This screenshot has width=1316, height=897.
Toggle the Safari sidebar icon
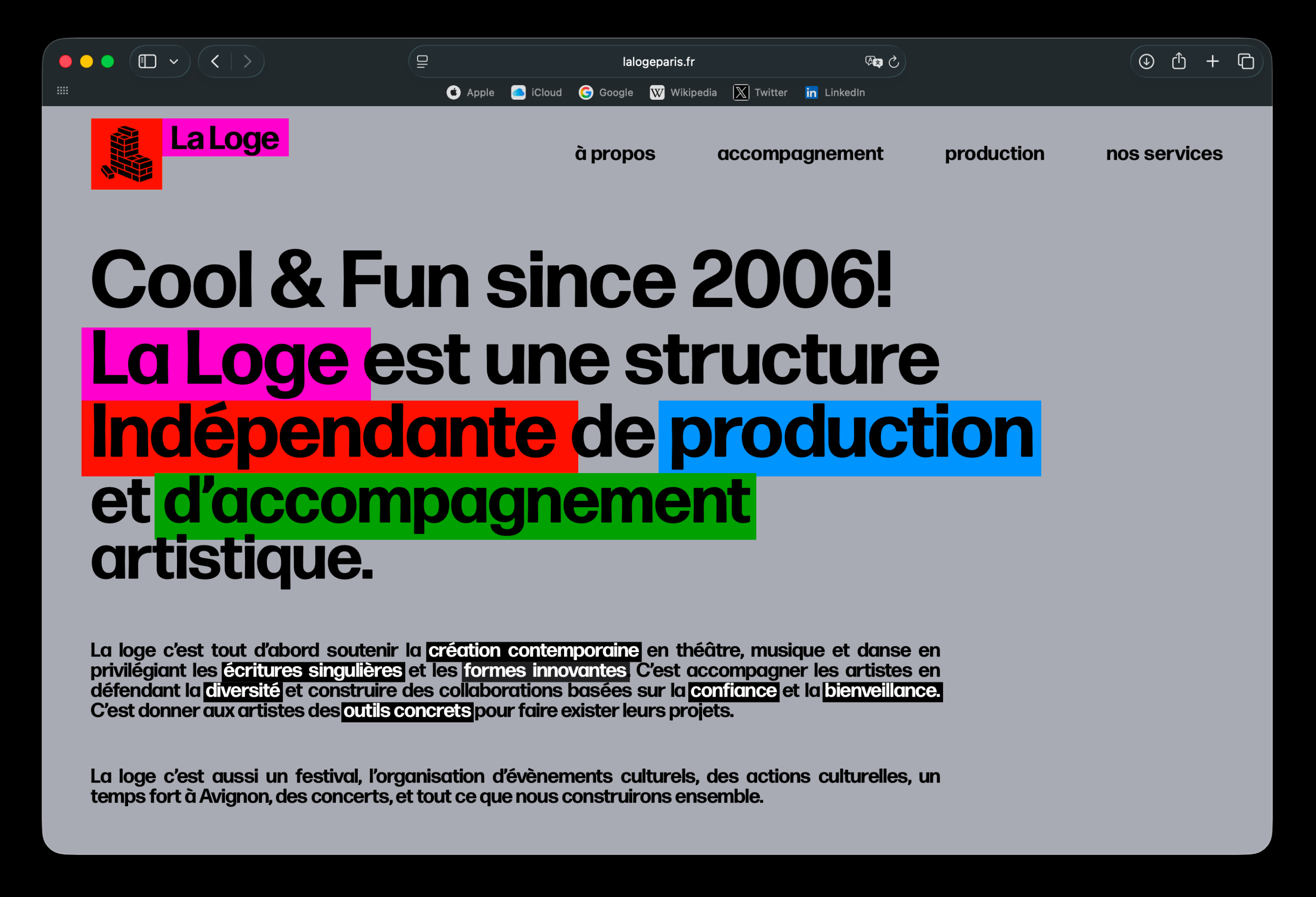click(147, 61)
